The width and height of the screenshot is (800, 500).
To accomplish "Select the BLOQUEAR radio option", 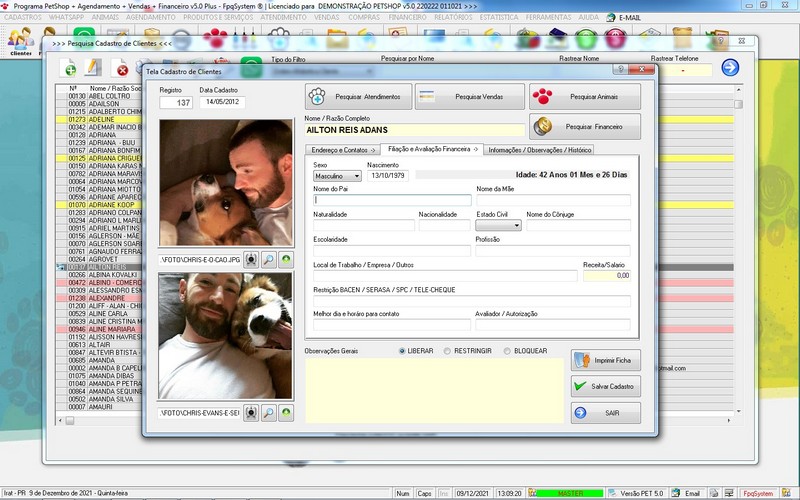I will (526, 351).
